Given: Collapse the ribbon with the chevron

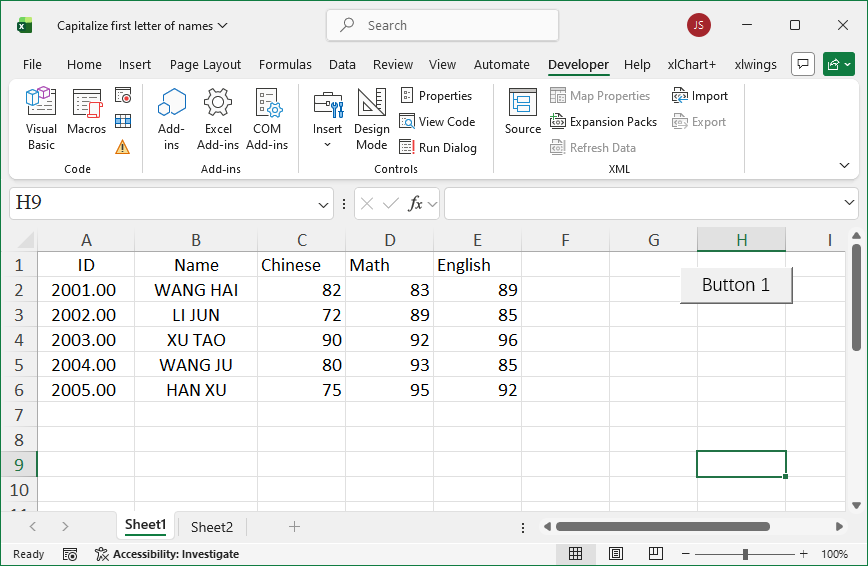Looking at the screenshot, I should tap(844, 166).
